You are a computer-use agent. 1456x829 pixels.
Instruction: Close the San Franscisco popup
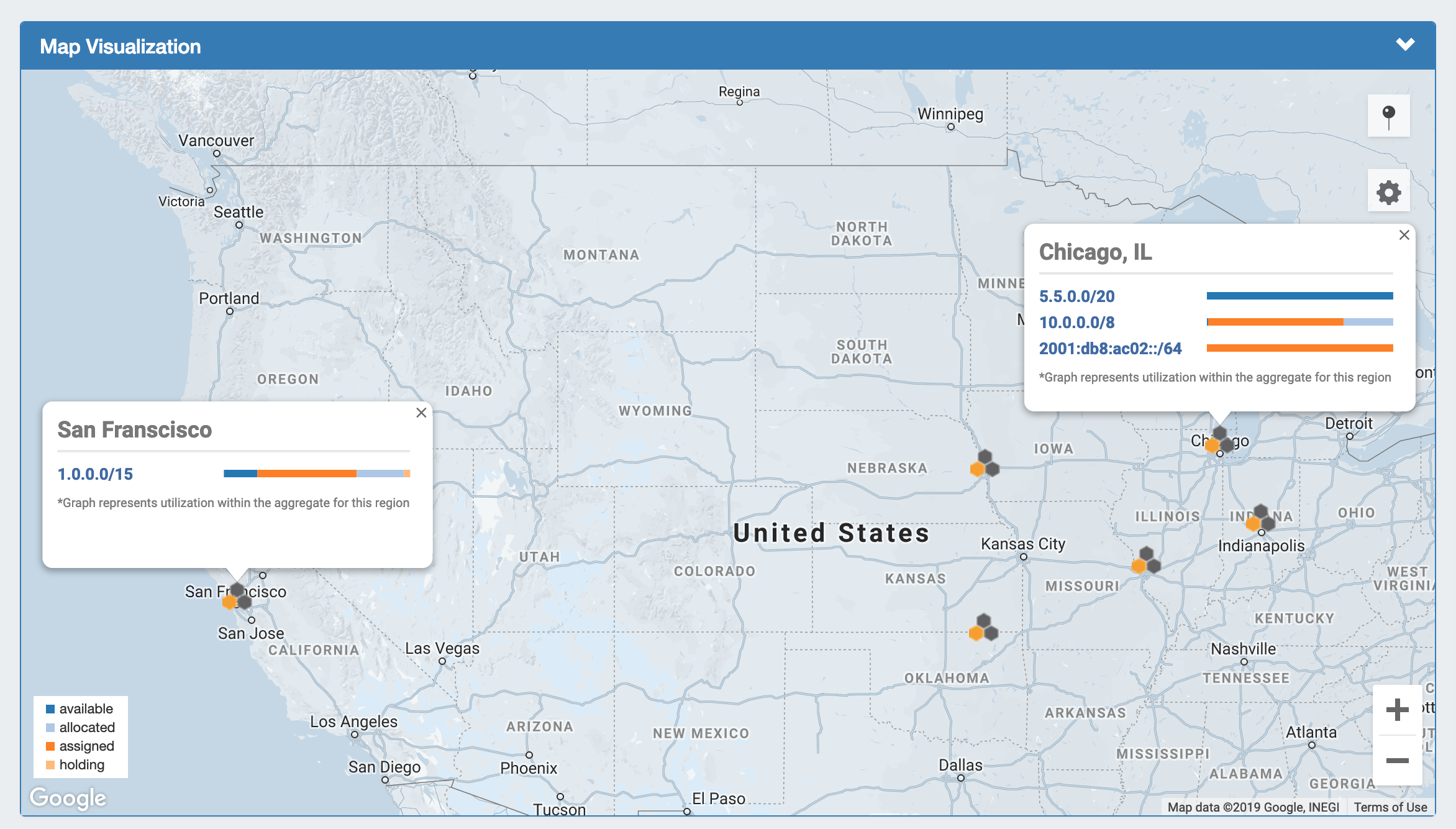[x=421, y=413]
